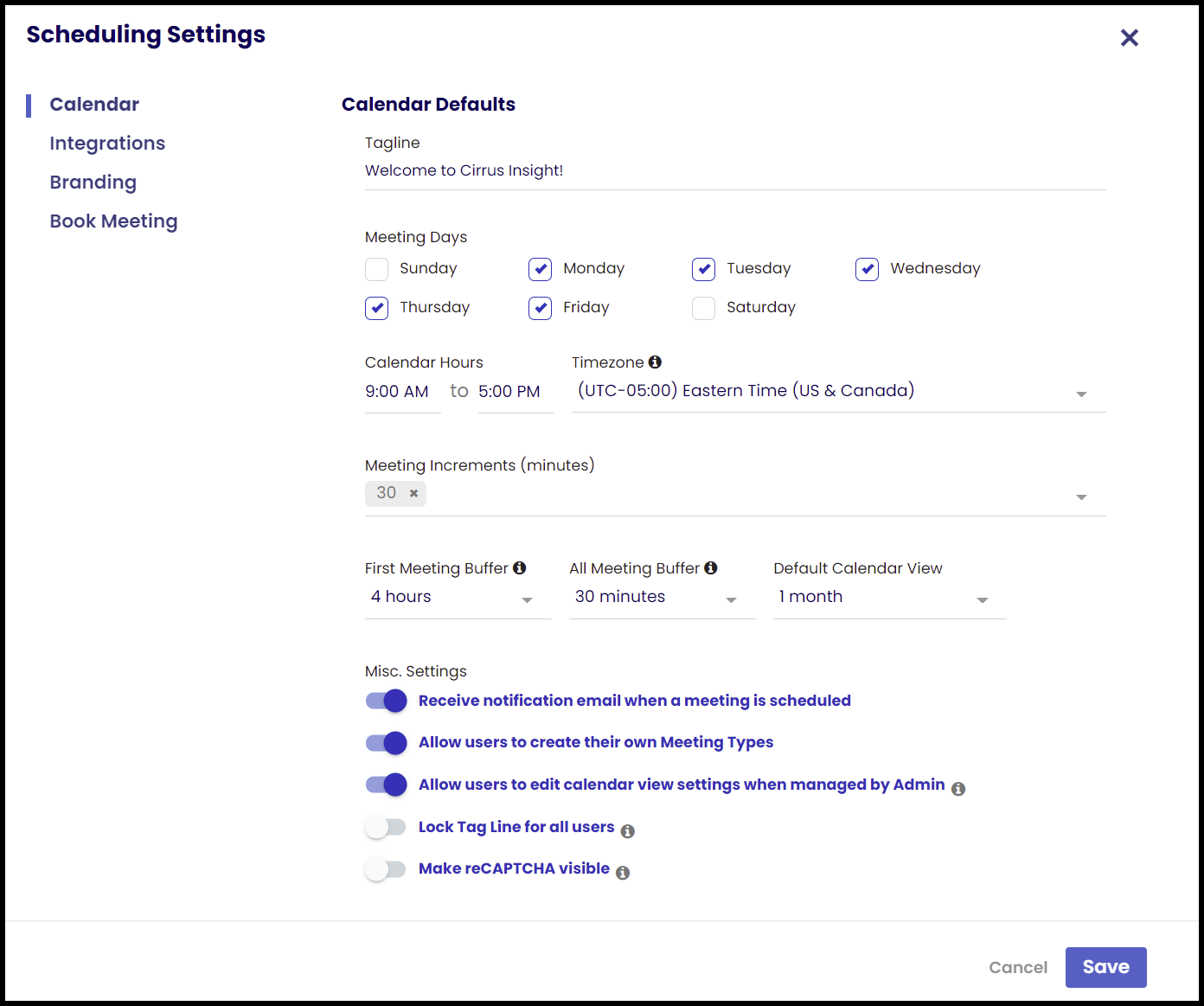This screenshot has width=1204, height=1006.
Task: Uncheck the Thursday meeting day
Action: coord(376,308)
